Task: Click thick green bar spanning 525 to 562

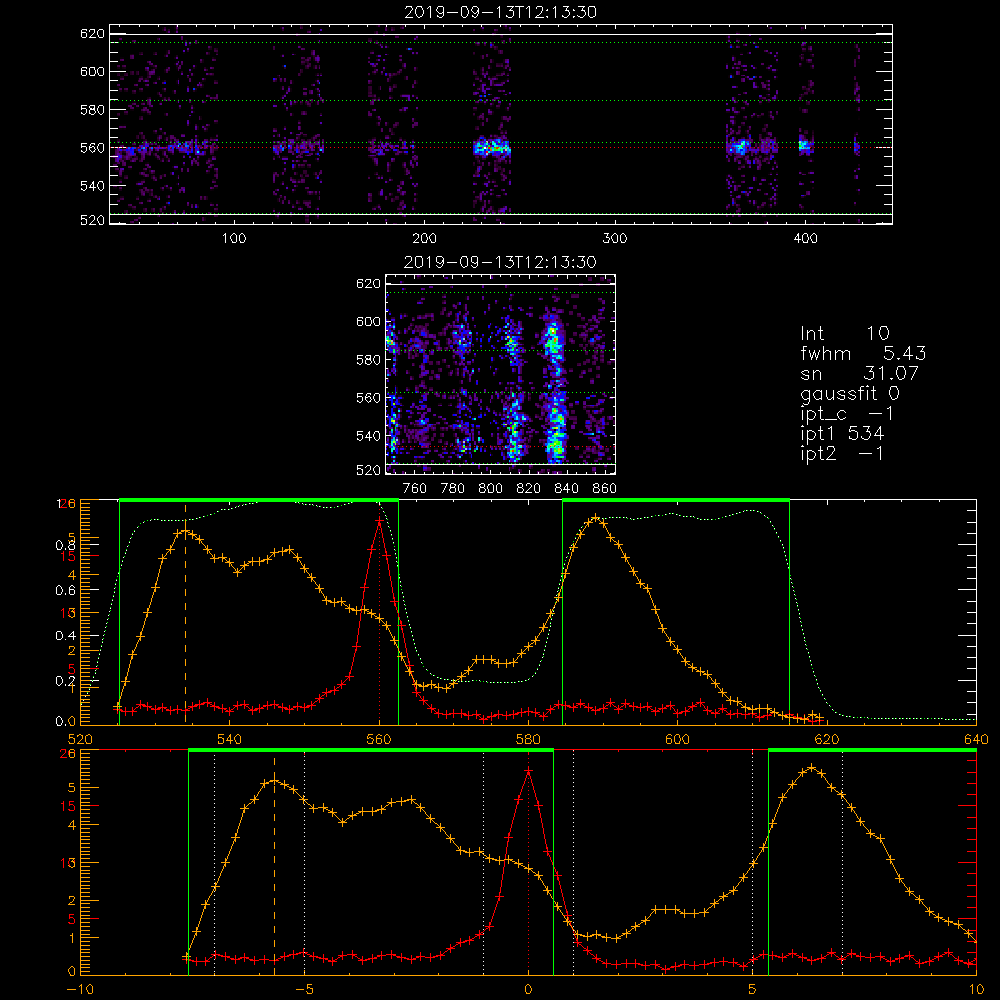Action: (x=259, y=501)
